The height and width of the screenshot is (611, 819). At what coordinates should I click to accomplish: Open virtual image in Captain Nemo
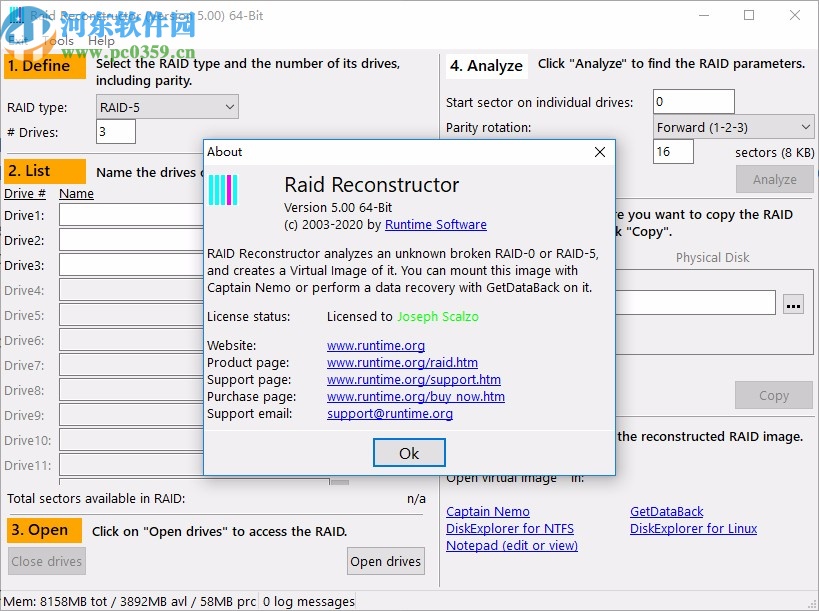pos(487,511)
